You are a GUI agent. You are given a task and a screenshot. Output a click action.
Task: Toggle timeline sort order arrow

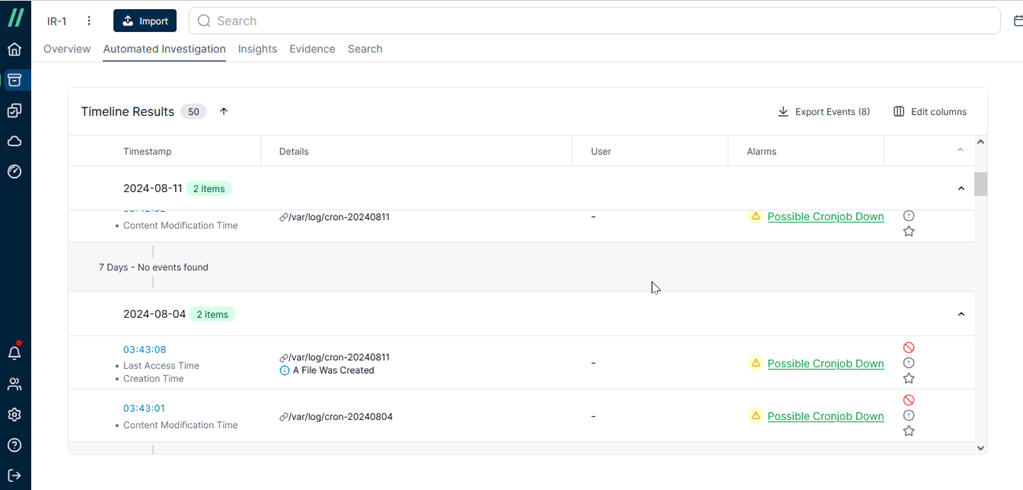224,112
